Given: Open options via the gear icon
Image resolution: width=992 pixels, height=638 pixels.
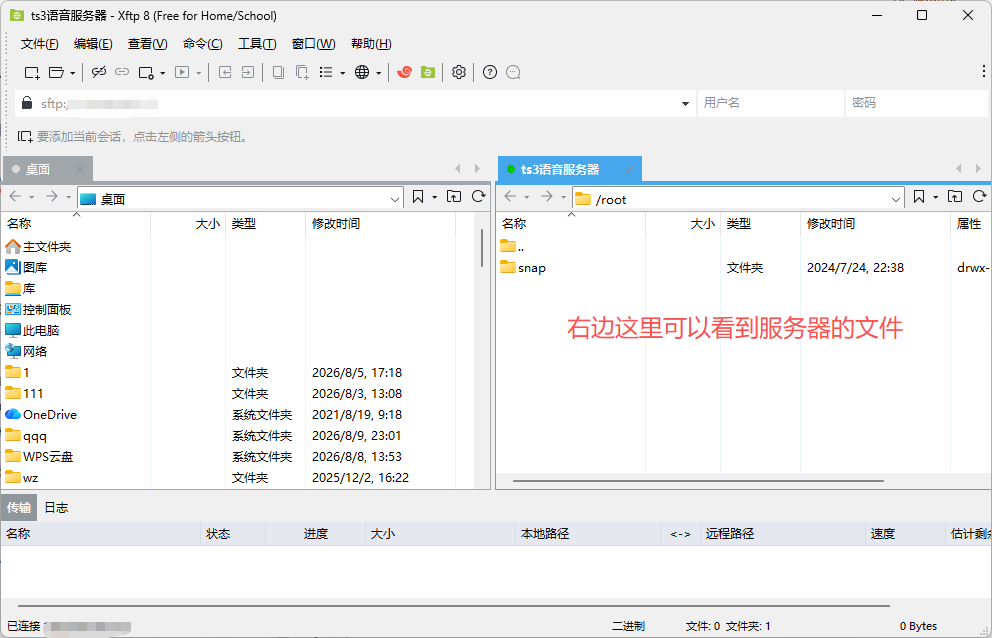Looking at the screenshot, I should pyautogui.click(x=459, y=72).
